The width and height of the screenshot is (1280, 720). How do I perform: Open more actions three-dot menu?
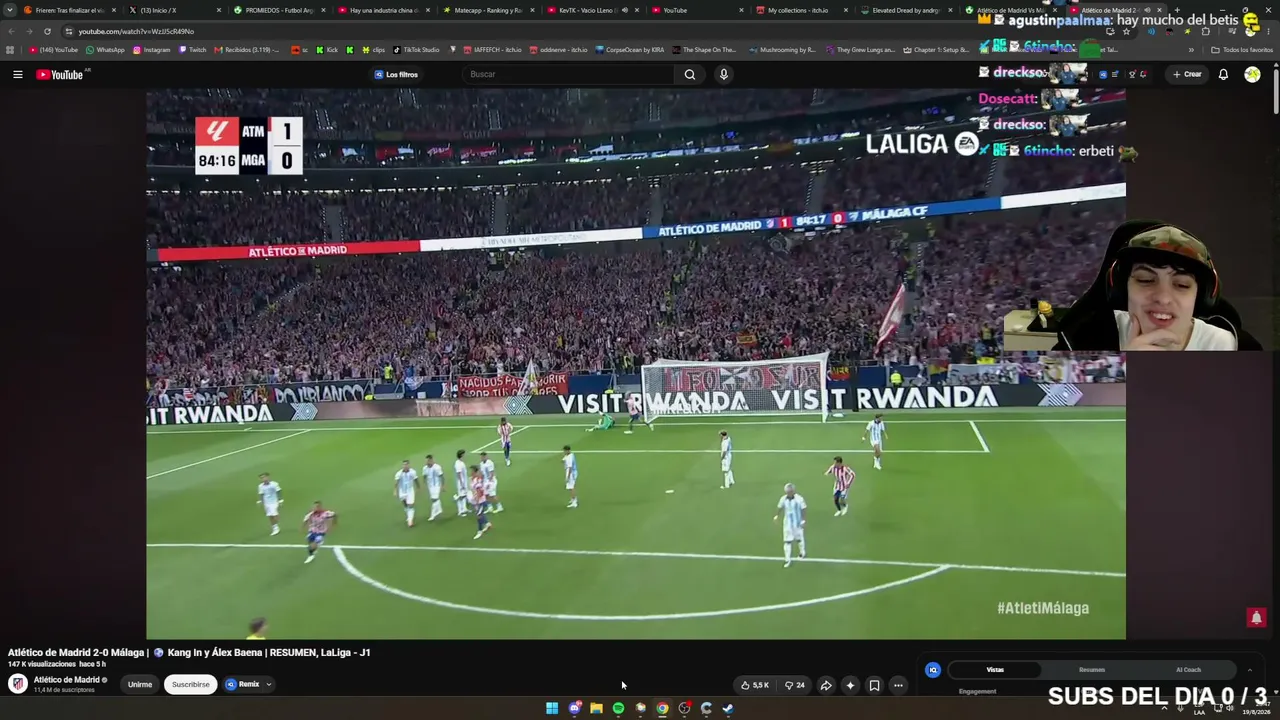pos(898,685)
